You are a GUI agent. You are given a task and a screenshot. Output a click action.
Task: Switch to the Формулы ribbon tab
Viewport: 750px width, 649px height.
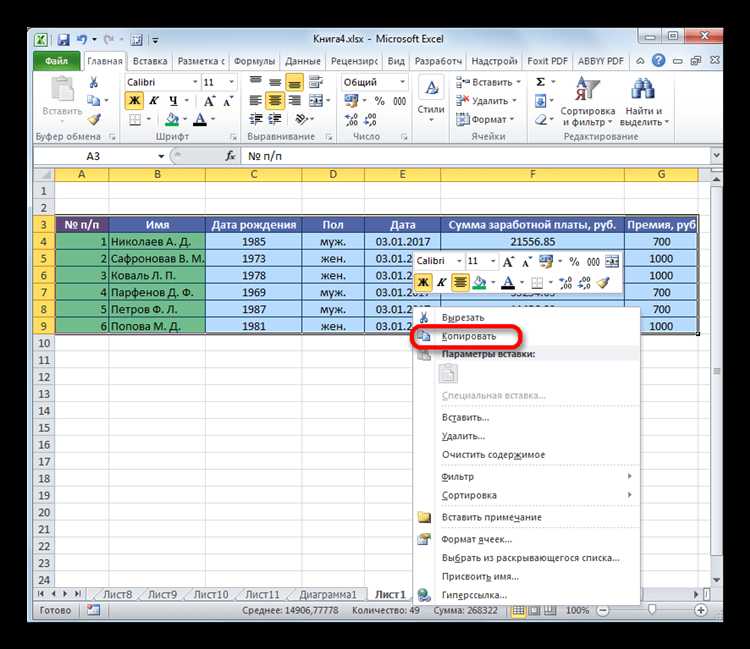pyautogui.click(x=254, y=61)
